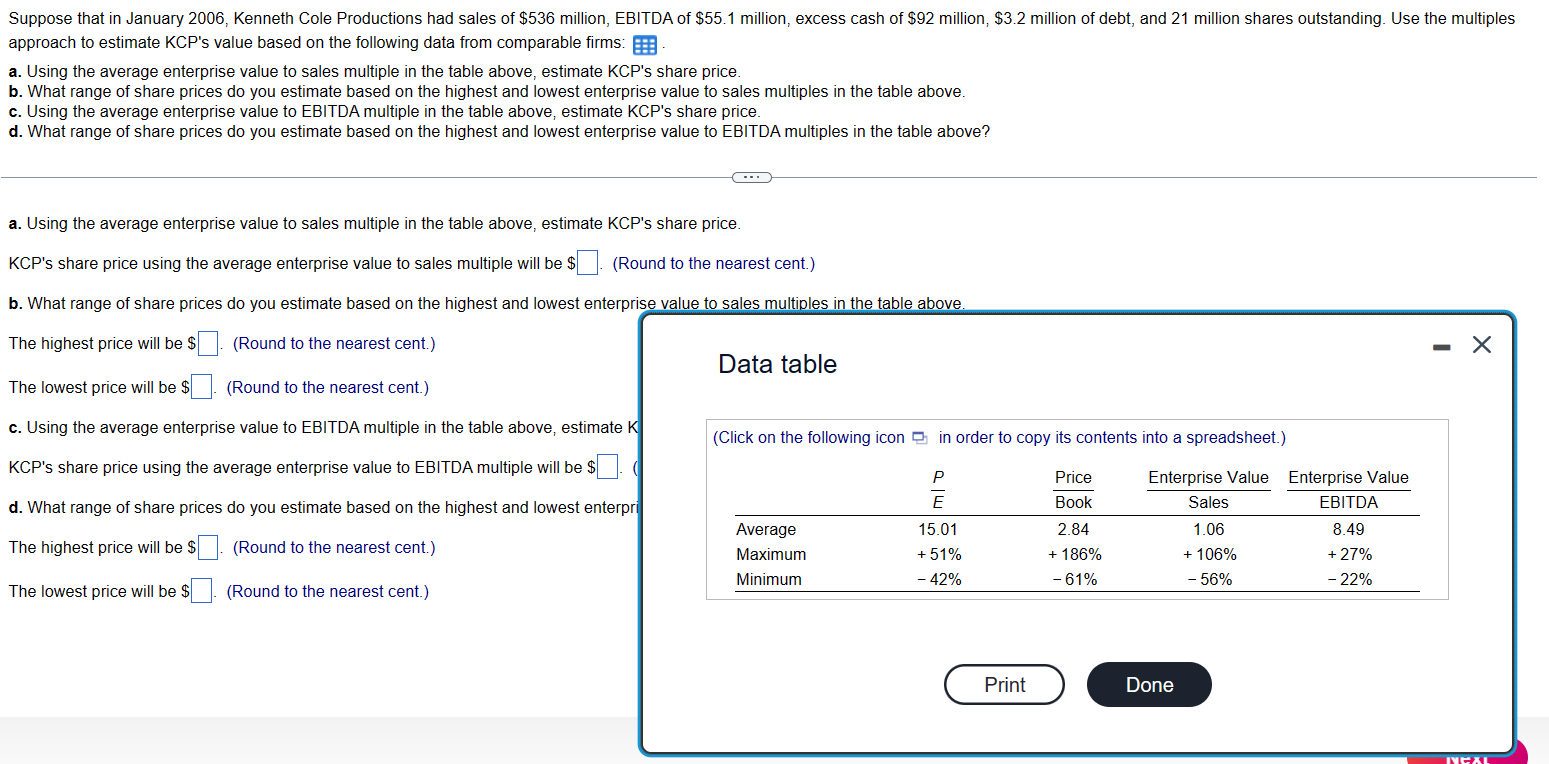Expand the ellipsis divider between question sections
1549x764 pixels.
(x=750, y=177)
